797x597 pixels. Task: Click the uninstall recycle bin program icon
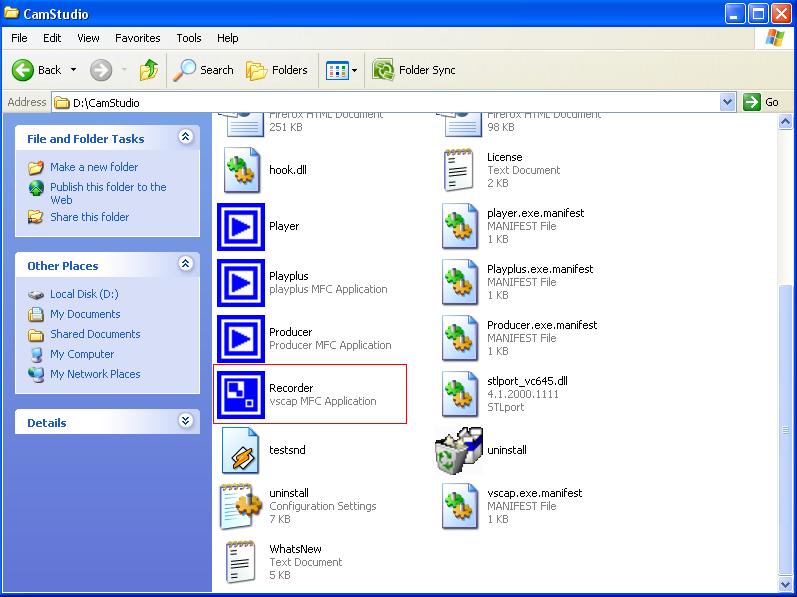459,450
